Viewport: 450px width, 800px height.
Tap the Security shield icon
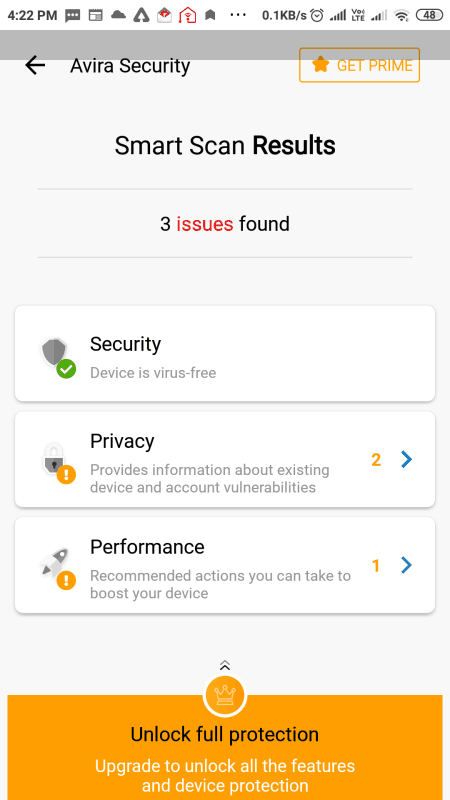(58, 357)
